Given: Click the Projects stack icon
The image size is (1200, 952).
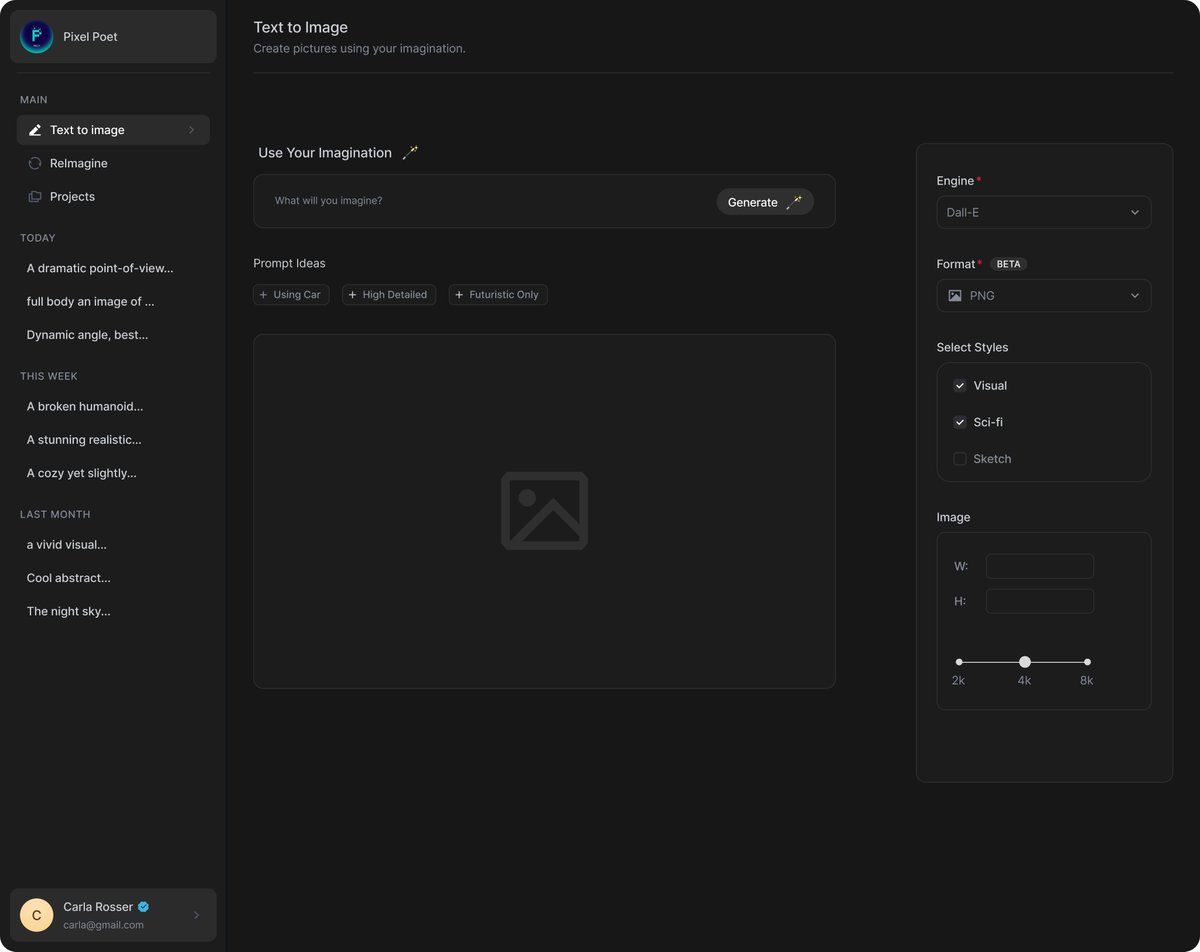Looking at the screenshot, I should (x=35, y=197).
